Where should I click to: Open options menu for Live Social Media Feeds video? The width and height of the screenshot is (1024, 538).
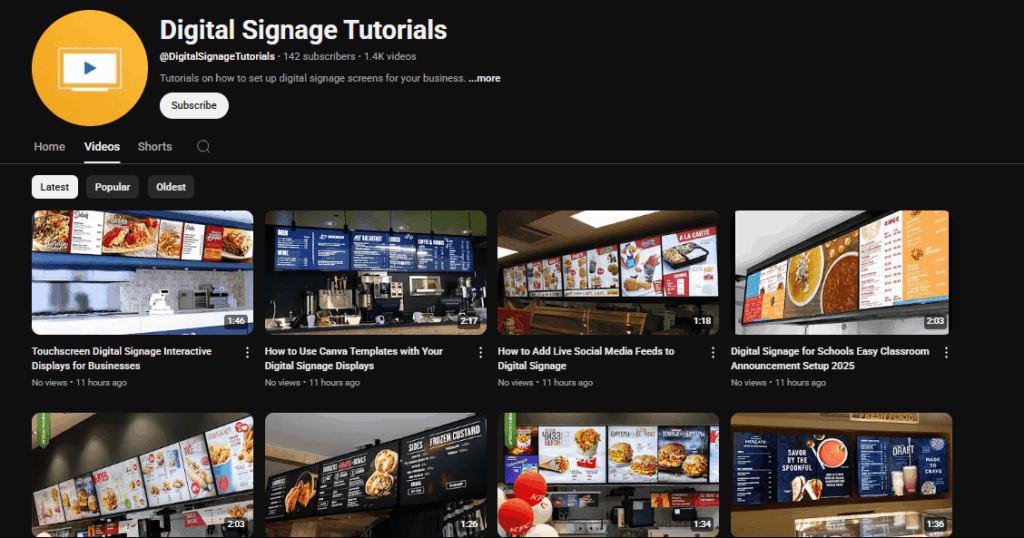coord(713,353)
